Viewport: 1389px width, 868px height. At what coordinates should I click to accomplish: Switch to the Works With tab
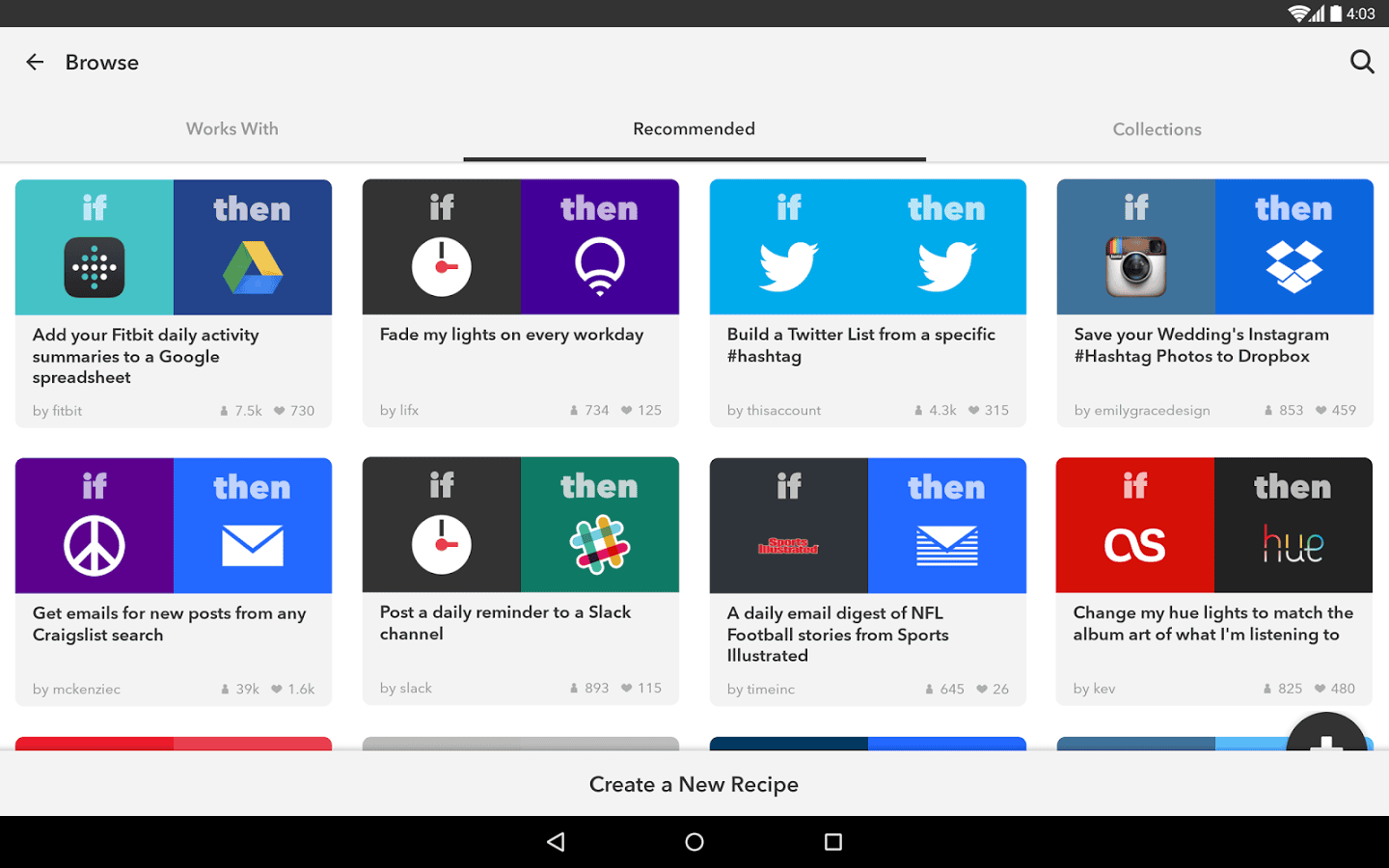(x=231, y=129)
